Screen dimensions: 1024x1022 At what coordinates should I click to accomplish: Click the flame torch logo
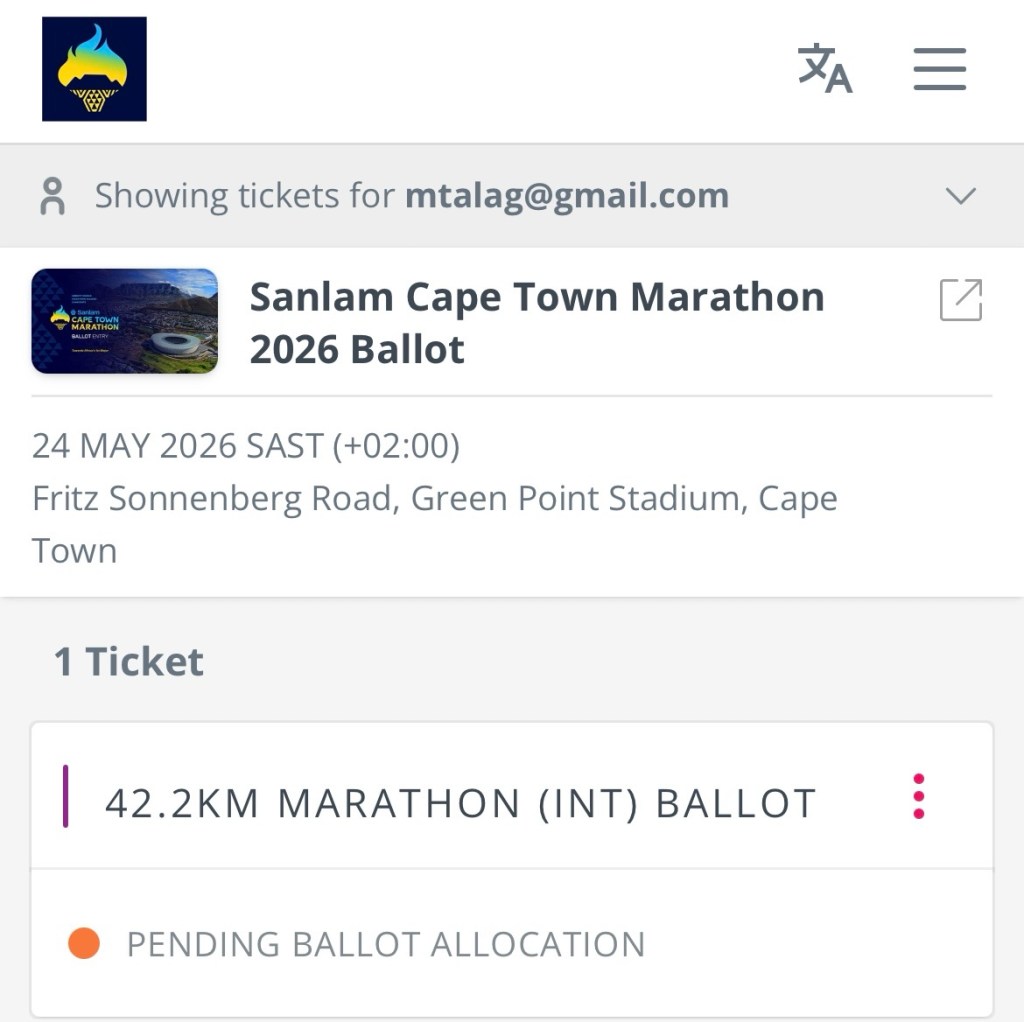pyautogui.click(x=94, y=69)
